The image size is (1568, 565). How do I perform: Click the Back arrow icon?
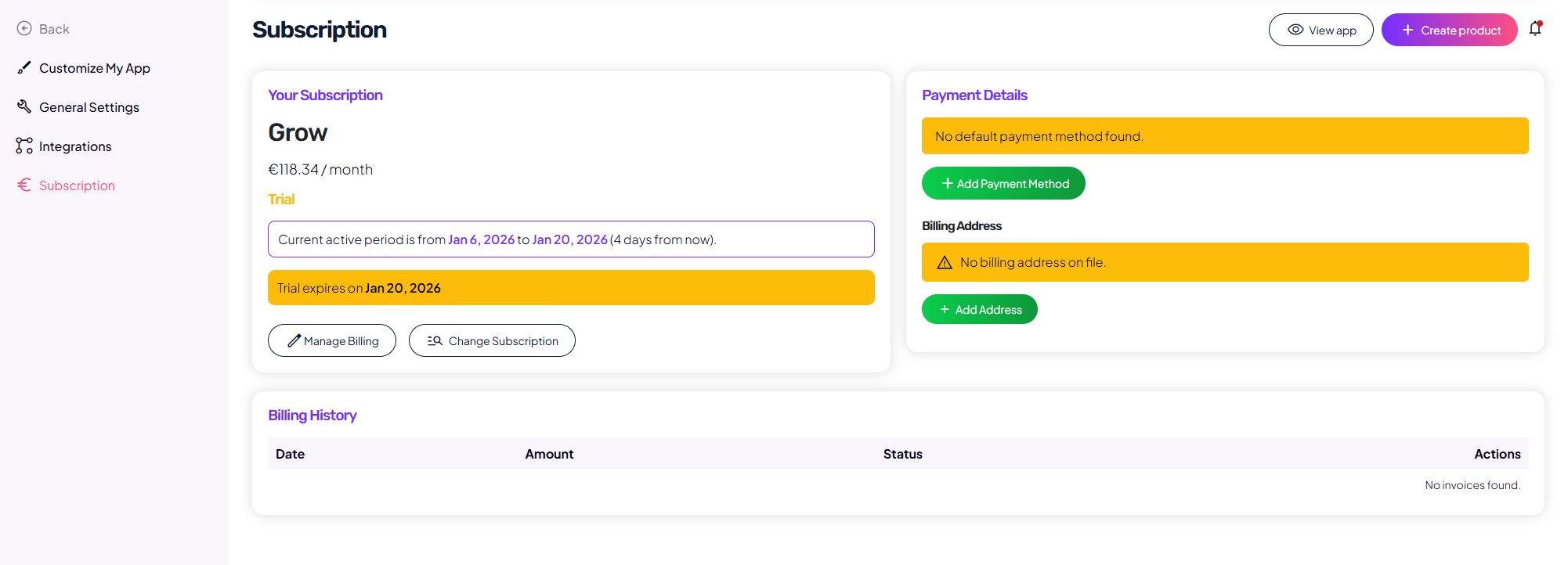24,29
